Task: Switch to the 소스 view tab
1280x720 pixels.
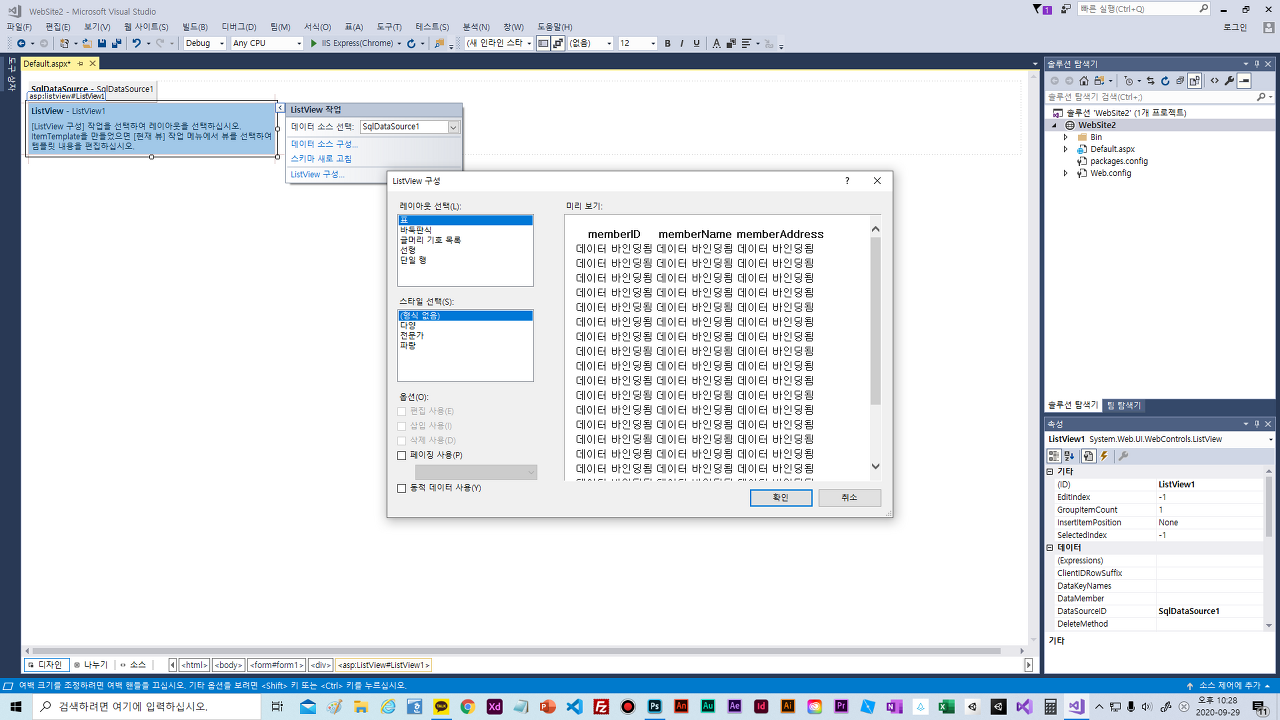Action: tap(132, 665)
